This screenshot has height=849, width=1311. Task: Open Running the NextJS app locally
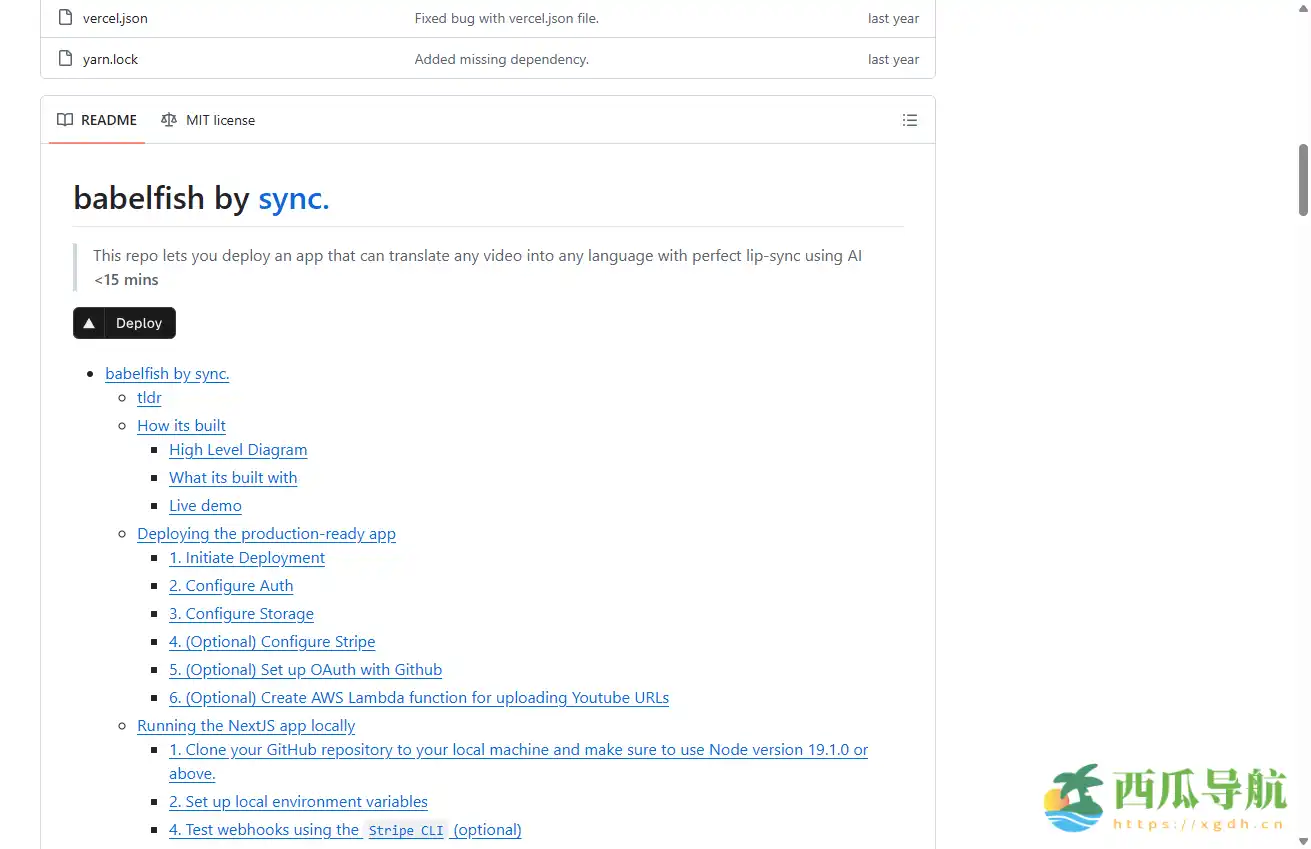[x=246, y=726]
